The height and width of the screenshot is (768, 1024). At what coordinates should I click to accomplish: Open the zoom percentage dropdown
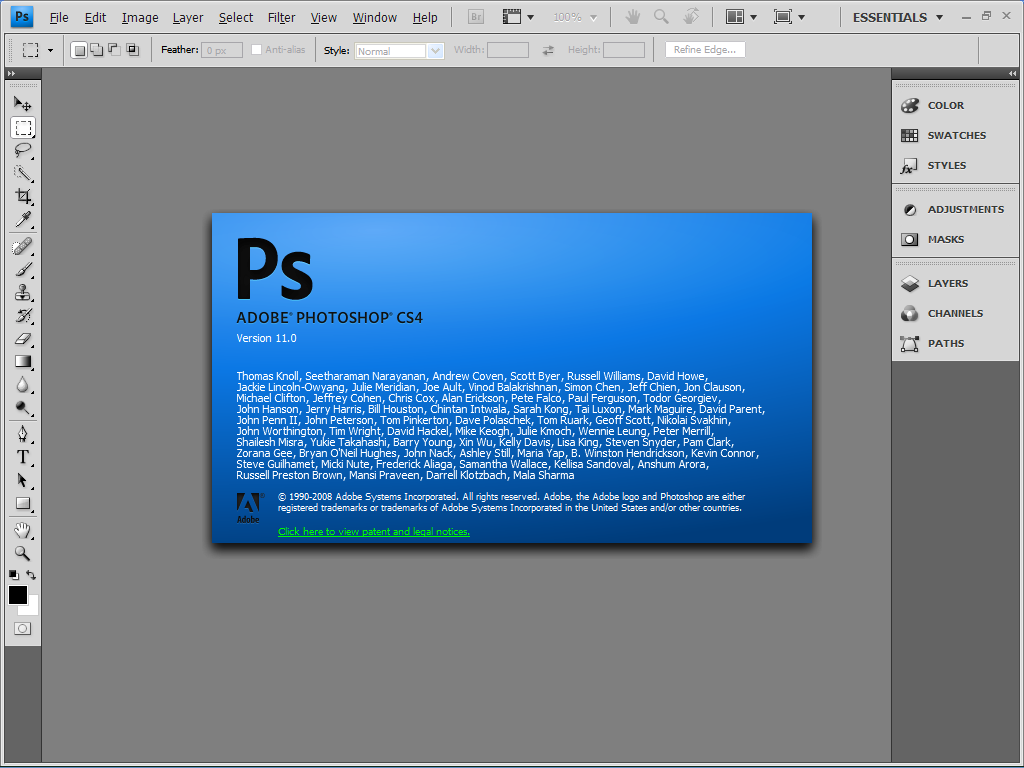click(x=592, y=16)
